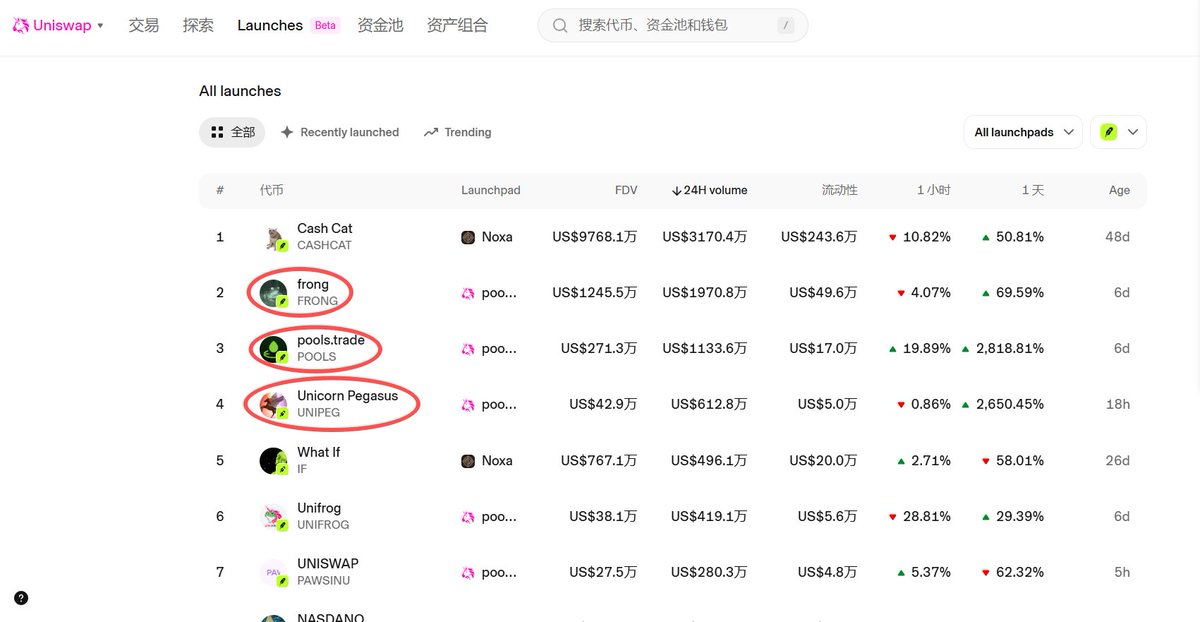1200x622 pixels.
Task: Click the Unicorn Pegasus token icon
Action: tap(274, 405)
